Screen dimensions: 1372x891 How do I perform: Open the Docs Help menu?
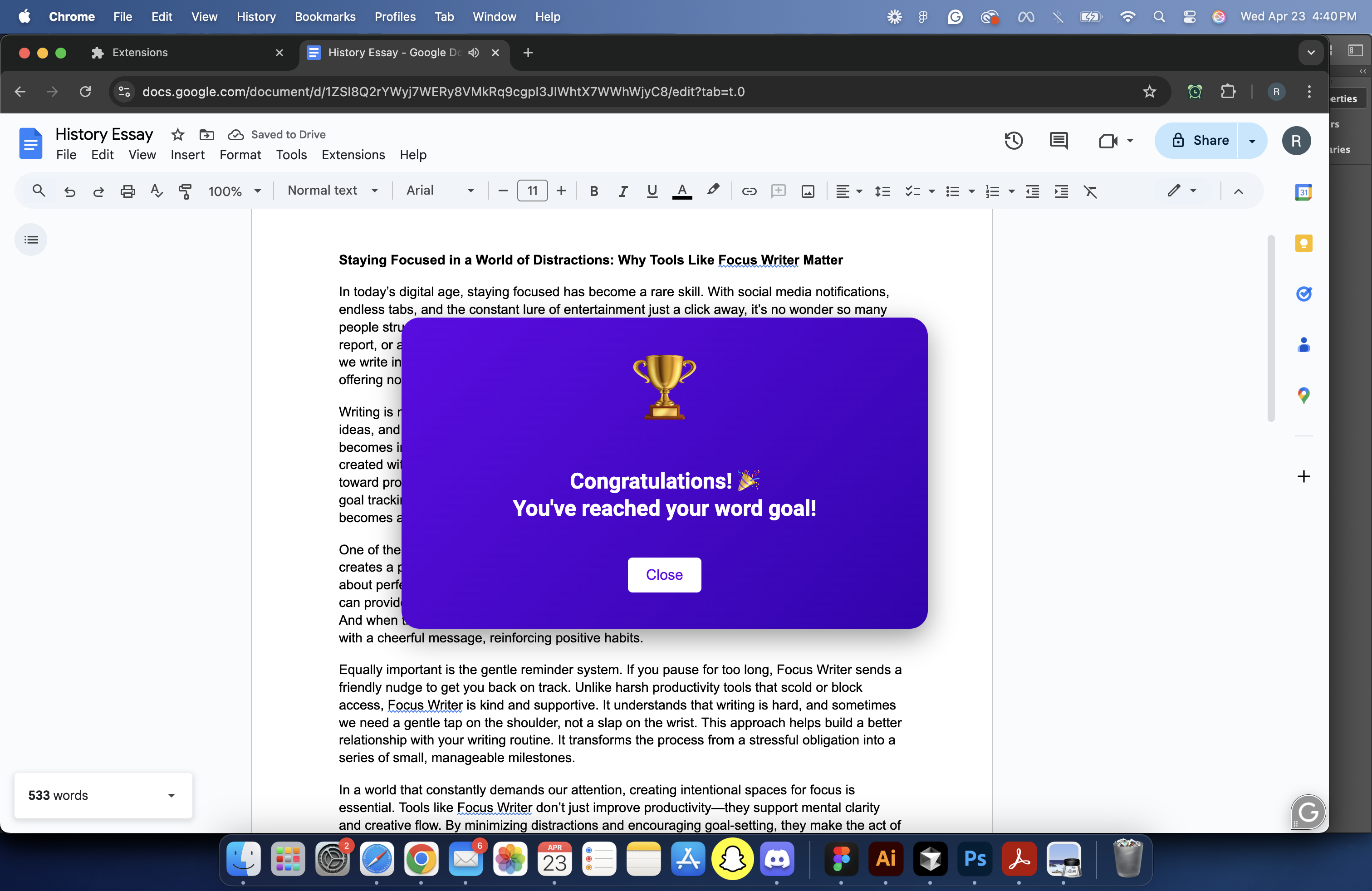[x=413, y=154]
